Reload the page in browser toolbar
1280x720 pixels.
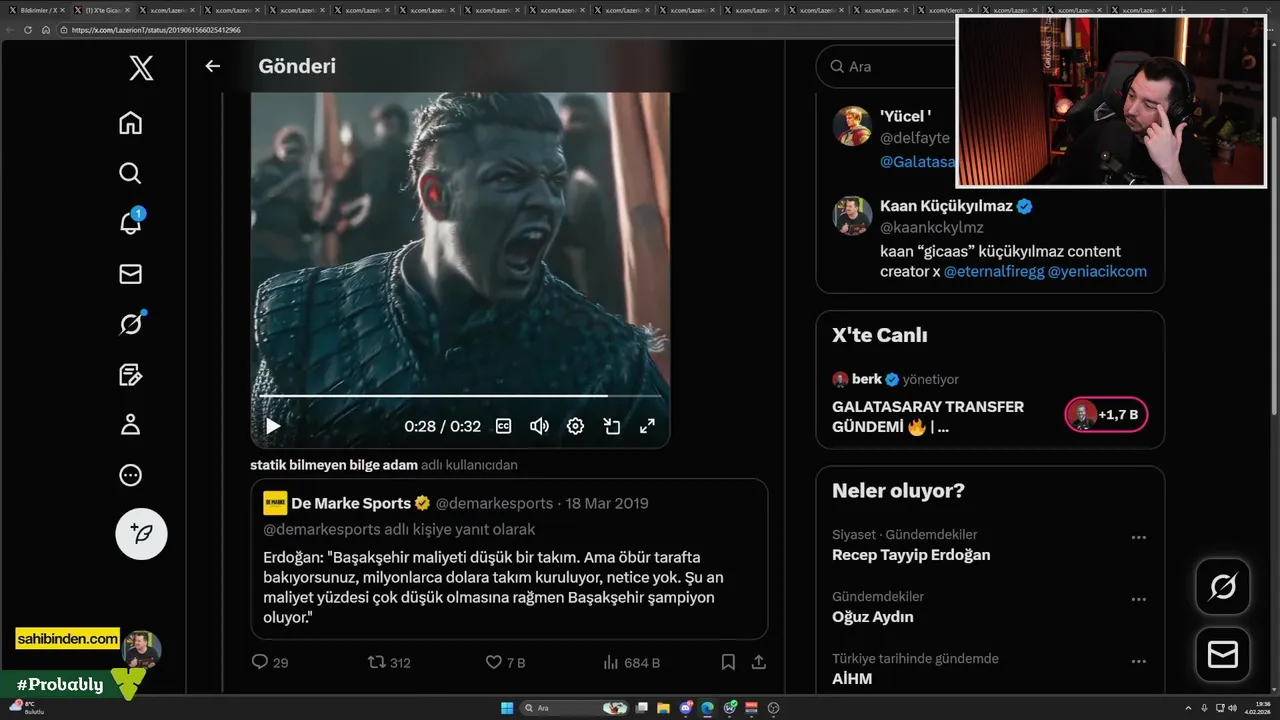coord(28,30)
